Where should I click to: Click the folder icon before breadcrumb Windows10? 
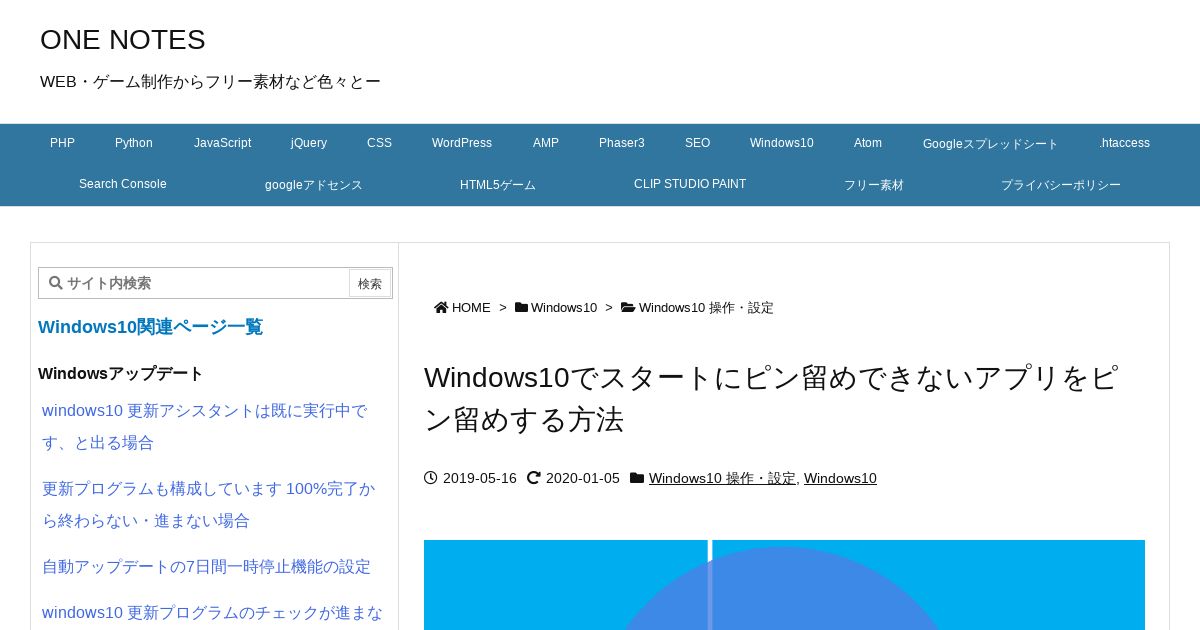521,307
